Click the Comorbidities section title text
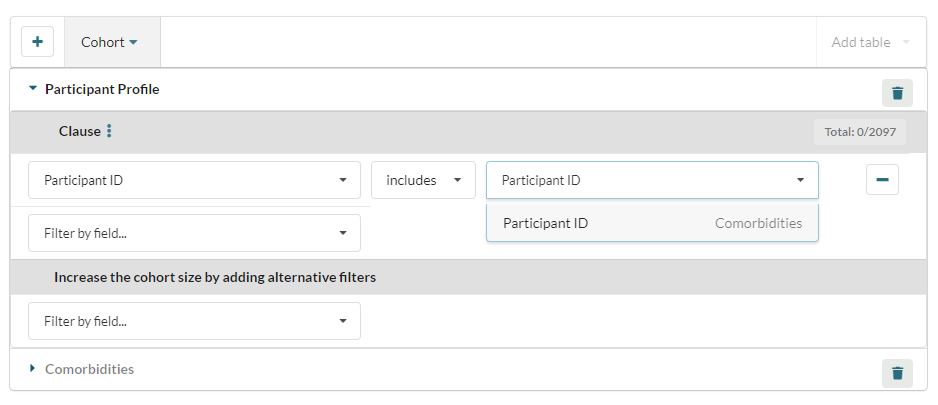The height and width of the screenshot is (405, 938). point(89,369)
